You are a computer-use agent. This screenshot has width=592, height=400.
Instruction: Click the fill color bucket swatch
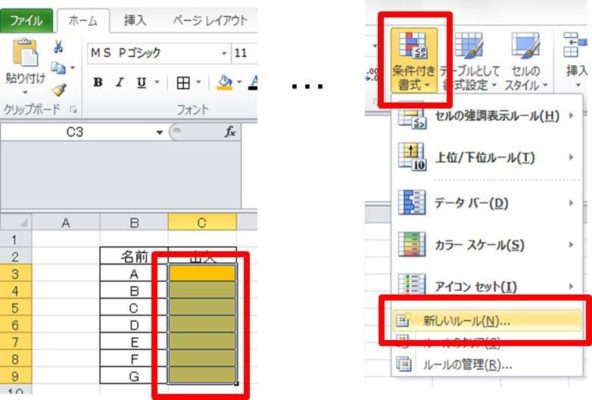pos(225,83)
